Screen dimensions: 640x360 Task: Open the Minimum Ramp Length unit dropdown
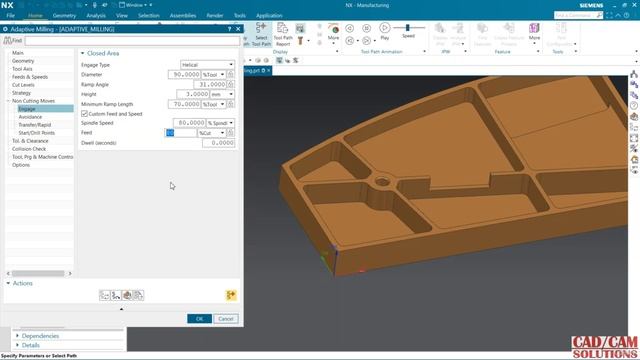[x=213, y=104]
